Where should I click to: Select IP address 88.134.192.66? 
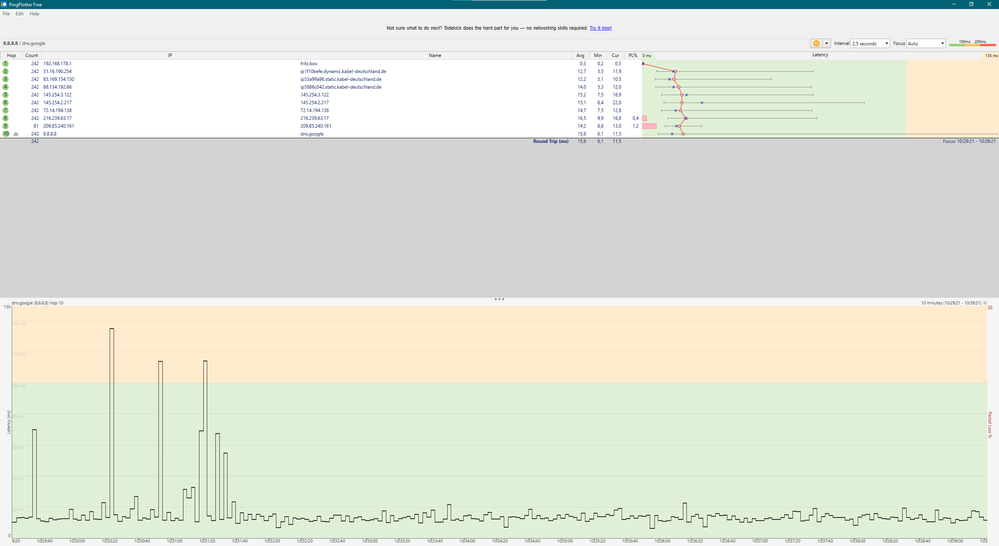coord(57,87)
